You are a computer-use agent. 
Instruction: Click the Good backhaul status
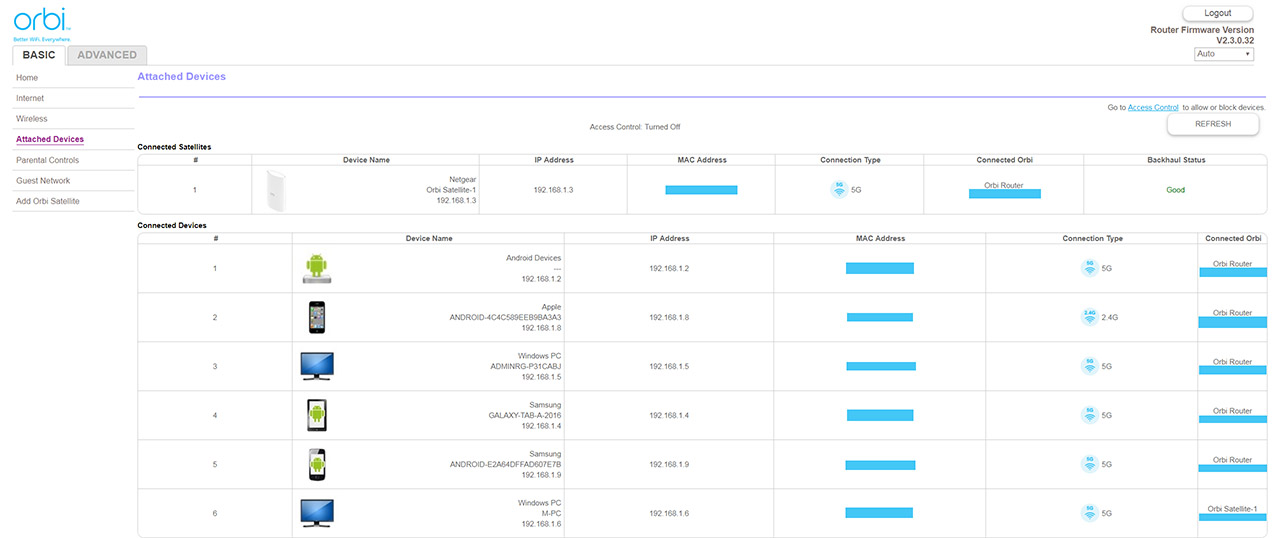click(1175, 190)
